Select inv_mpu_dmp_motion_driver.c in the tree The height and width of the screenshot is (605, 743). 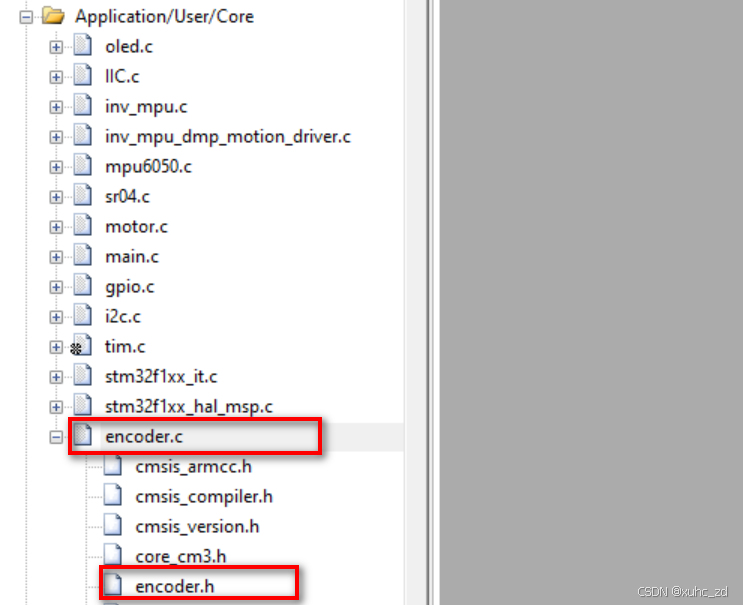228,137
